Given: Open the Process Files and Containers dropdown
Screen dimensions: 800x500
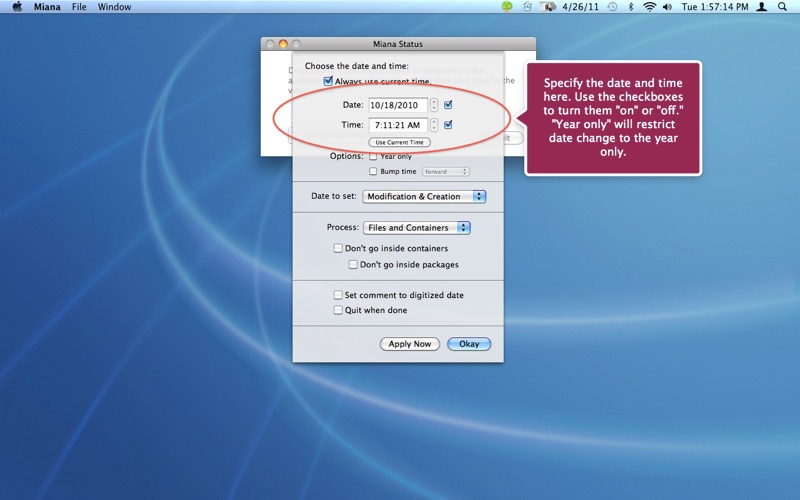Looking at the screenshot, I should (x=417, y=228).
